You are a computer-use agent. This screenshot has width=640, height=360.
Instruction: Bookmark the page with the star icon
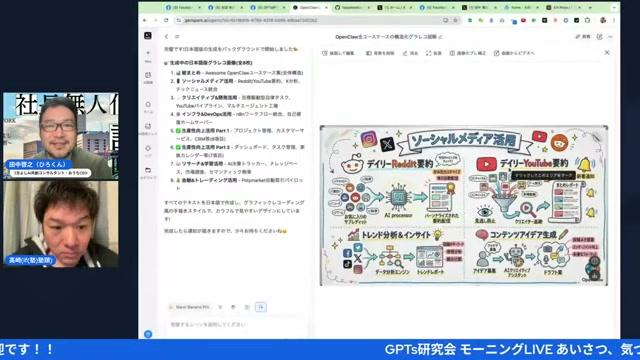pos(456,20)
